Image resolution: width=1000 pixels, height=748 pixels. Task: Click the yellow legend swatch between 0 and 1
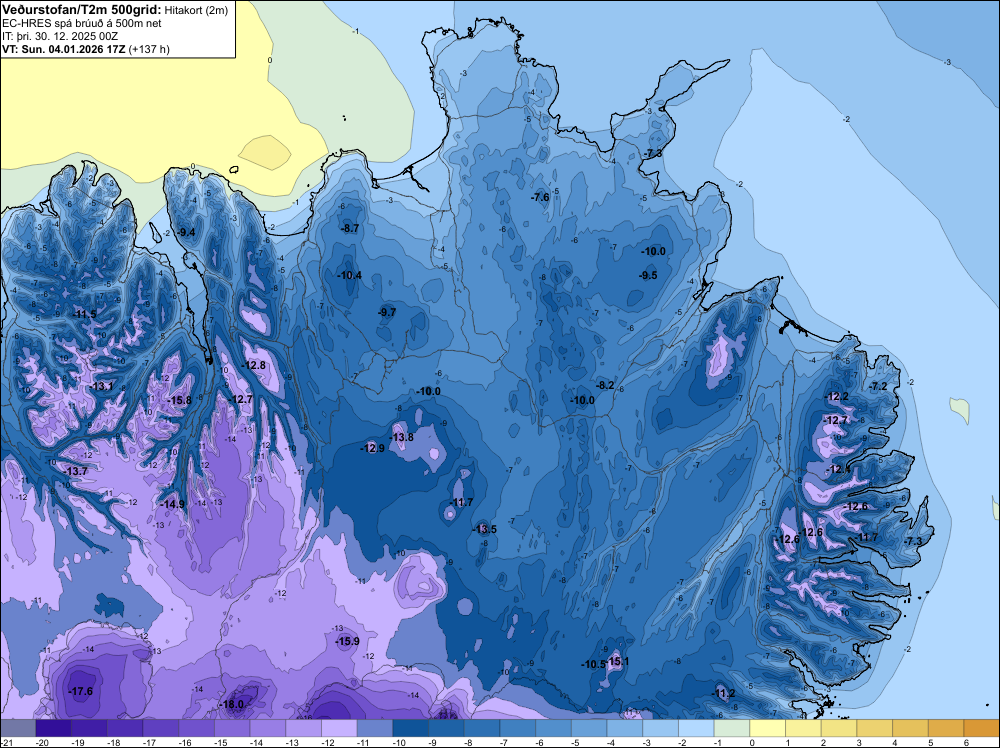point(768,728)
